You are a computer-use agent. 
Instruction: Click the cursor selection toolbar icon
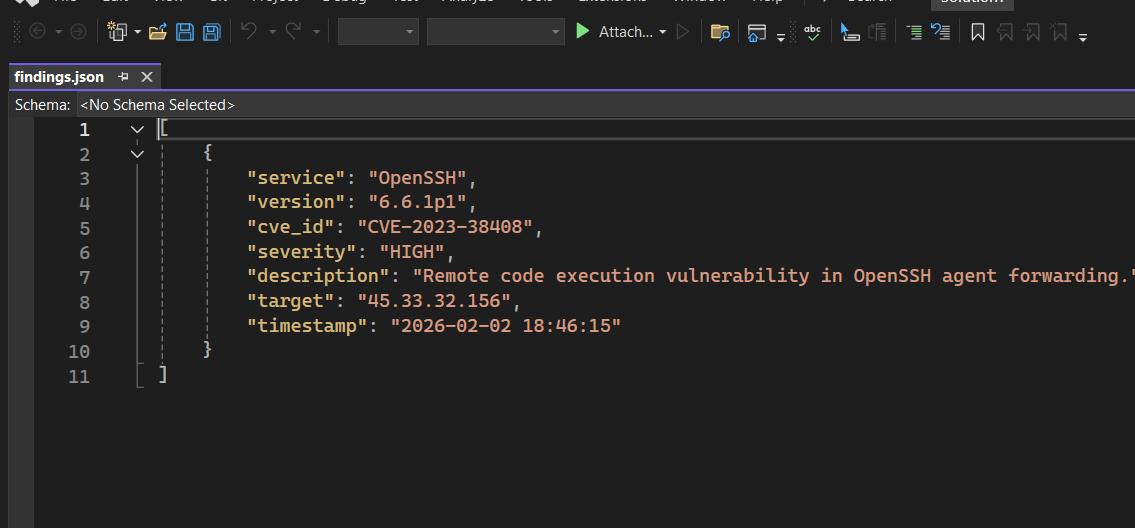point(849,32)
